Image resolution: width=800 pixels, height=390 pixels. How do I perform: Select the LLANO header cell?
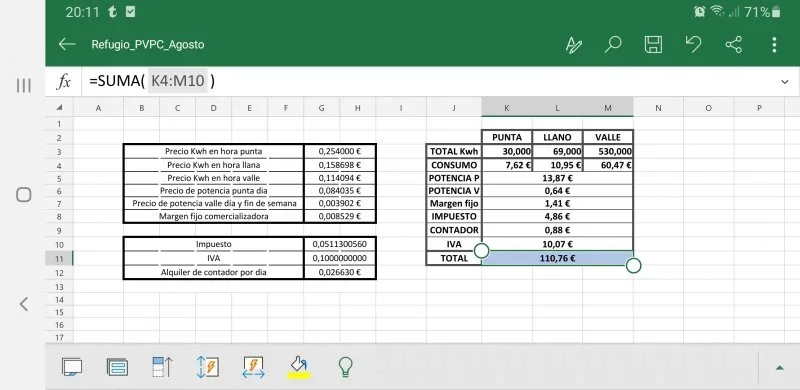557,137
